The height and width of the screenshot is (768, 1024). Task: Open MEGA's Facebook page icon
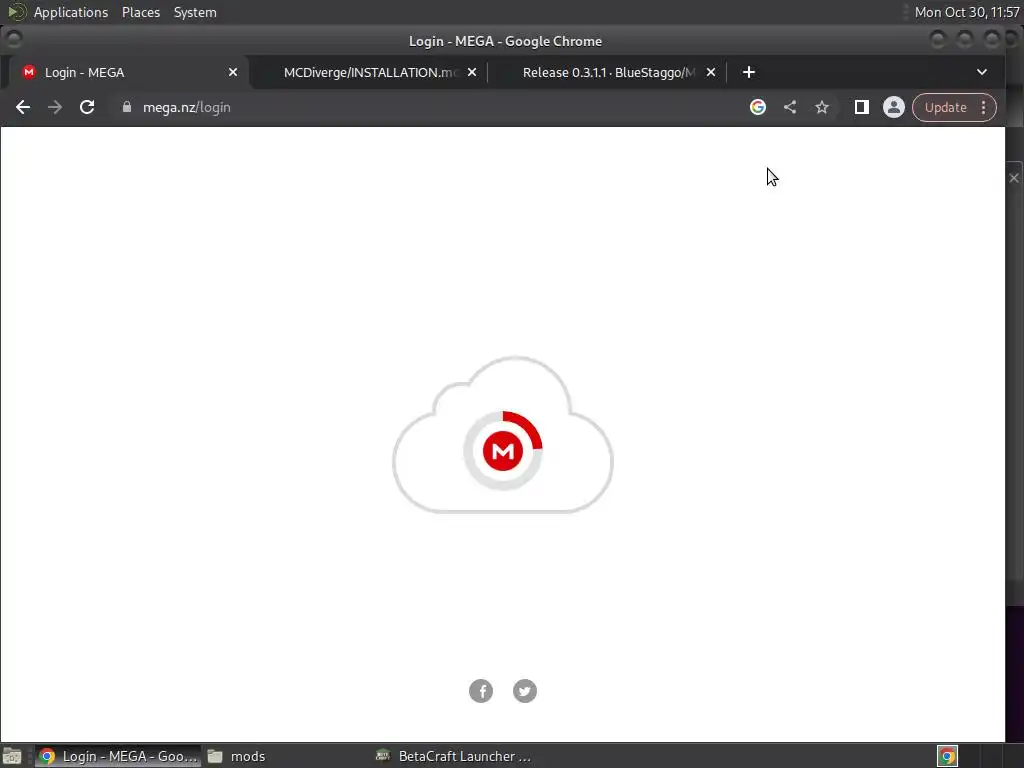click(481, 691)
